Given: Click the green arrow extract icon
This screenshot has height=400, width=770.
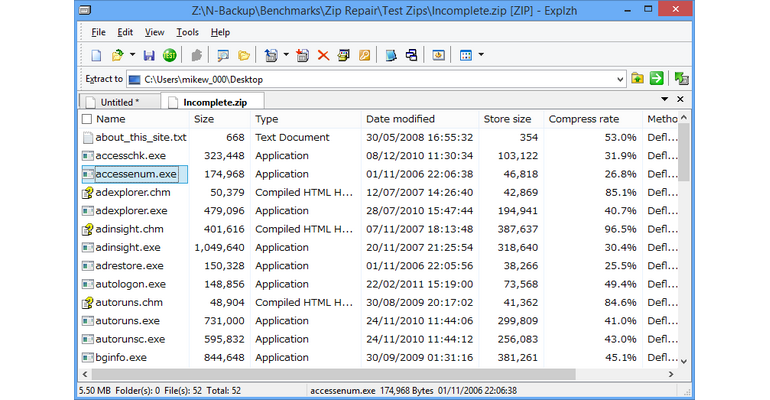Looking at the screenshot, I should click(657, 79).
